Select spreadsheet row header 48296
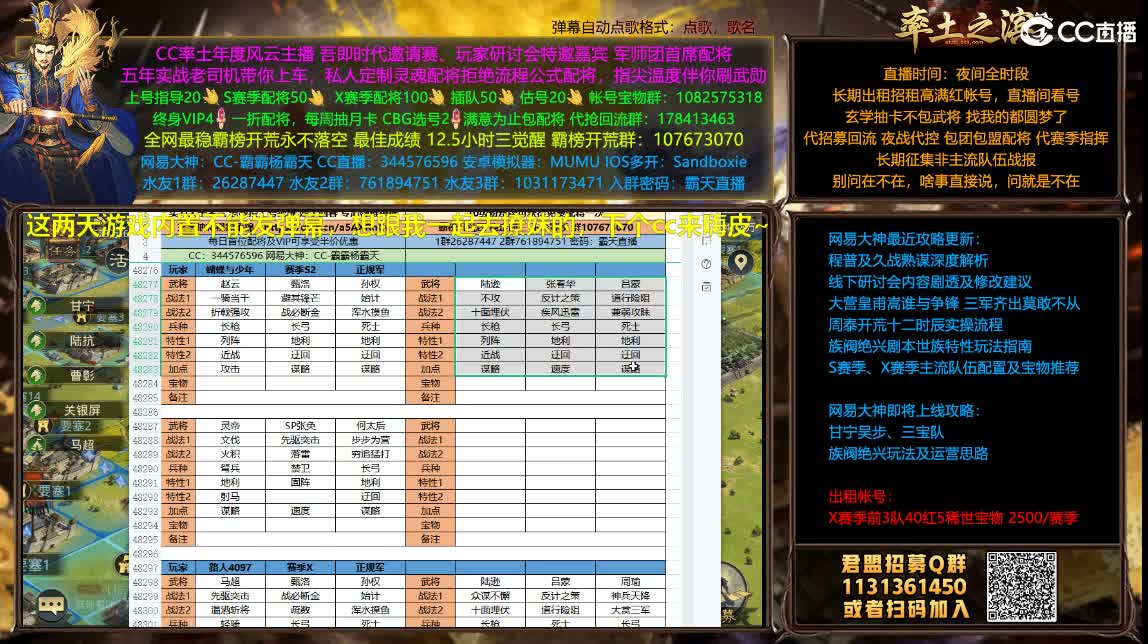The width and height of the screenshot is (1148, 644). pos(145,554)
